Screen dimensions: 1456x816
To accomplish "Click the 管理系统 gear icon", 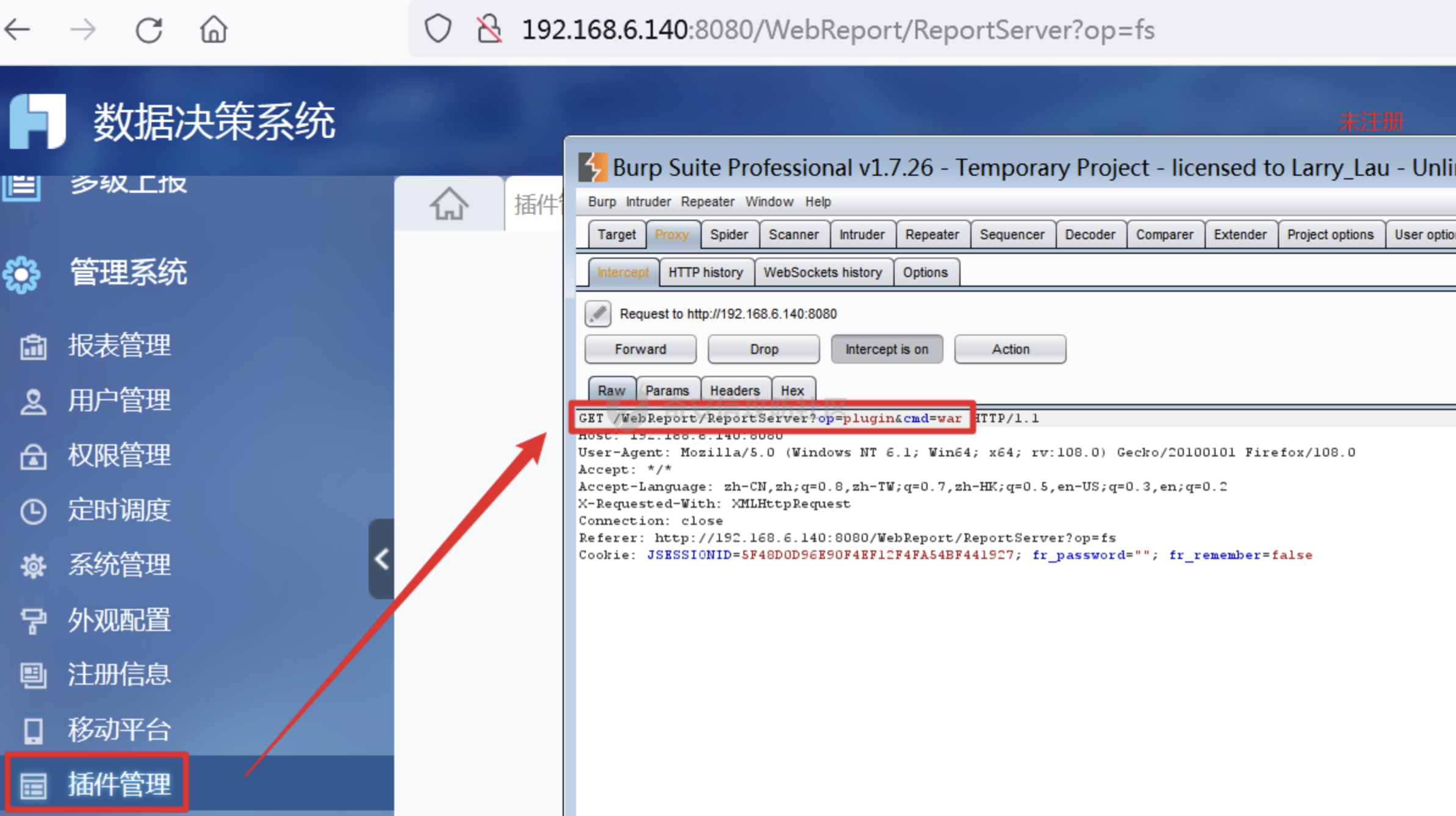I will pyautogui.click(x=21, y=274).
